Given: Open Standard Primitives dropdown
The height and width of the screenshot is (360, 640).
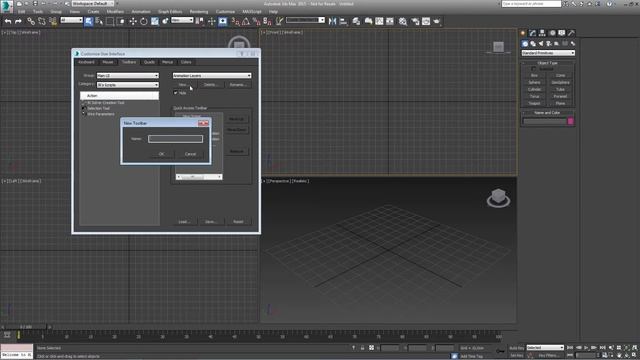Looking at the screenshot, I should (548, 53).
